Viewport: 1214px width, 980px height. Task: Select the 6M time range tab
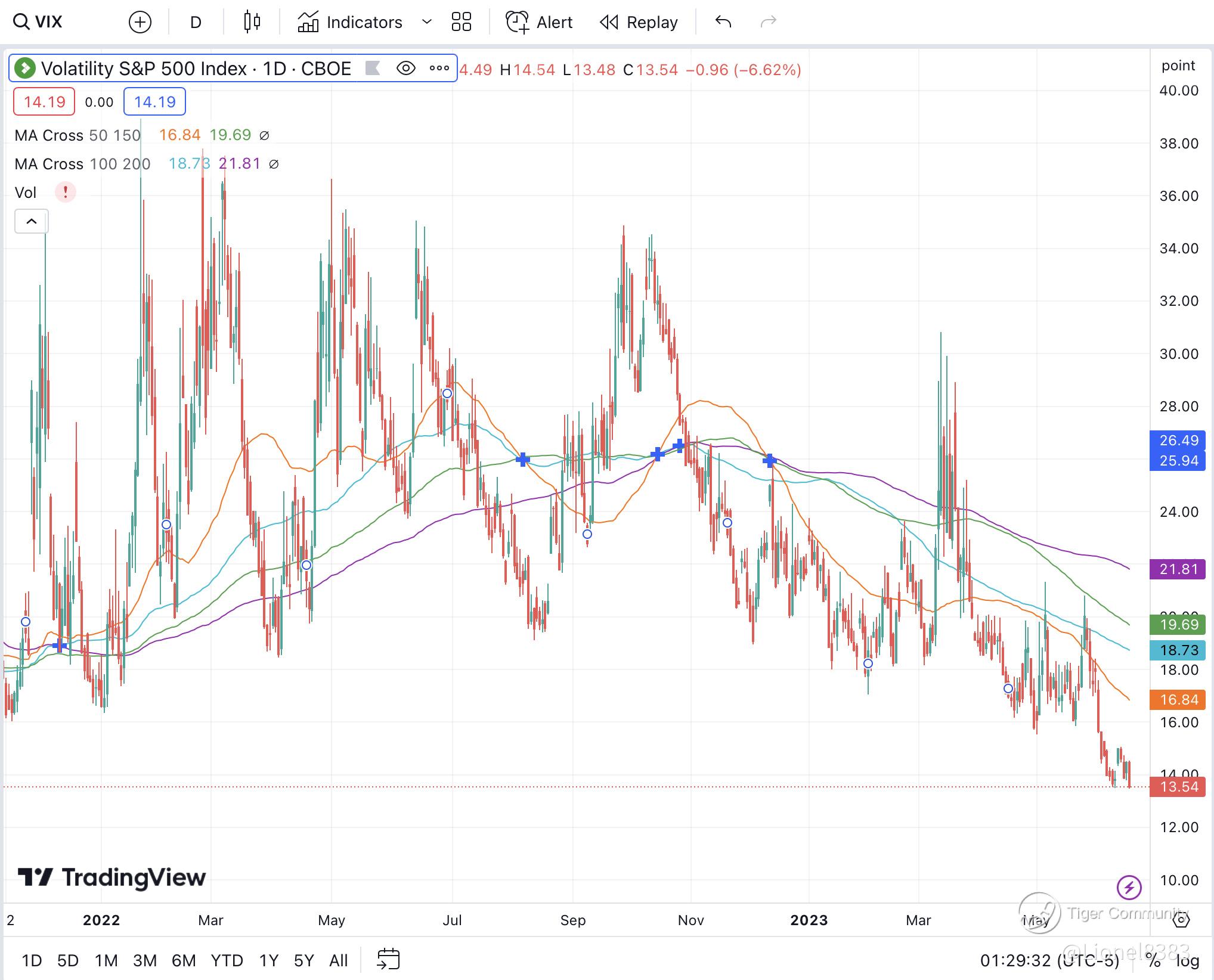(184, 960)
